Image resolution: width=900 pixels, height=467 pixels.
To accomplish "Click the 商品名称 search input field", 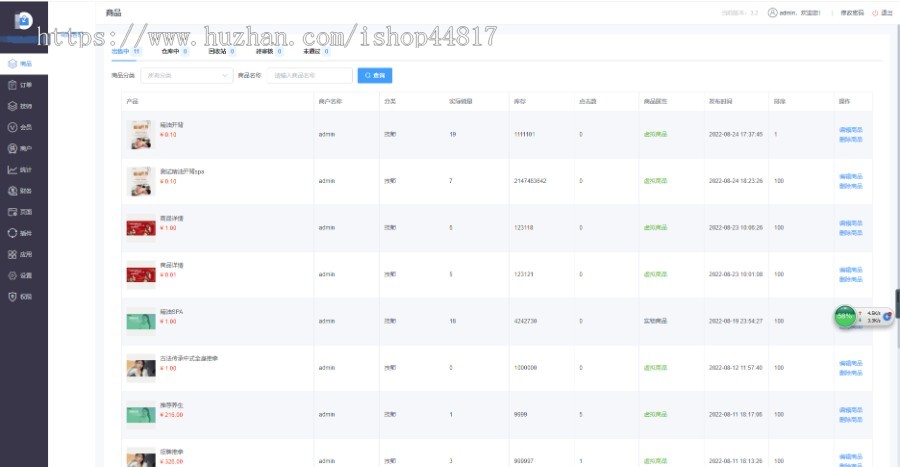I will coord(309,75).
